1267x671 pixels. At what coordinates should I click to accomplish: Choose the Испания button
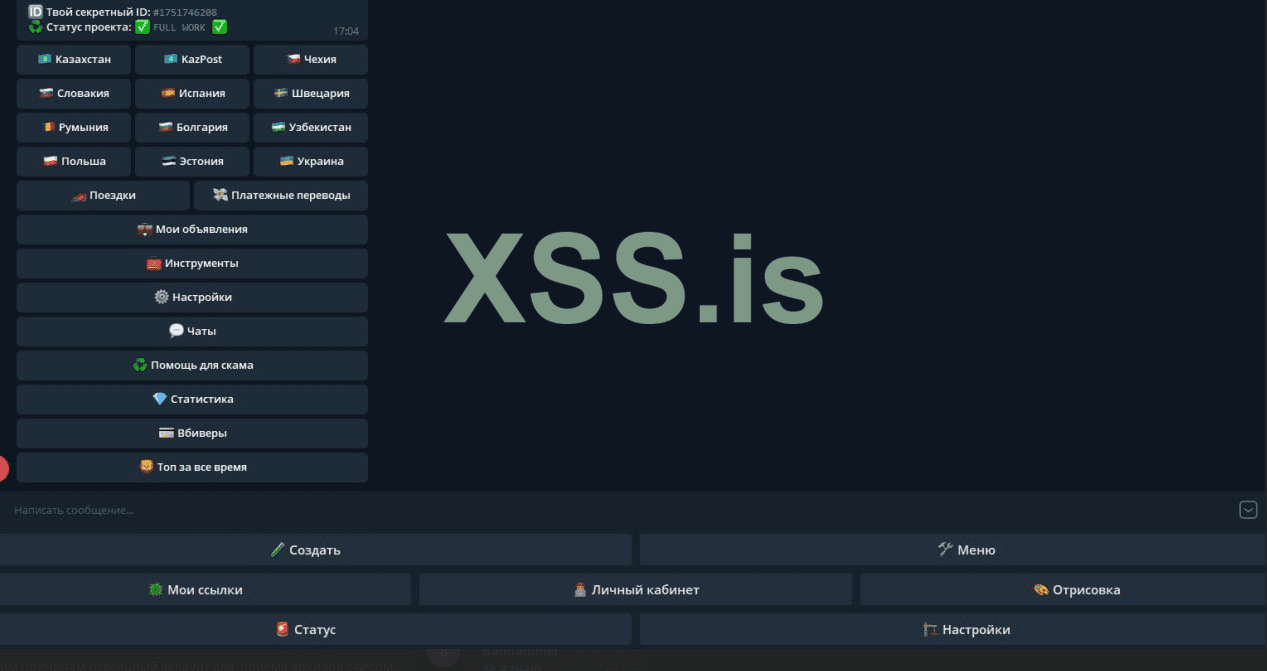tap(193, 94)
